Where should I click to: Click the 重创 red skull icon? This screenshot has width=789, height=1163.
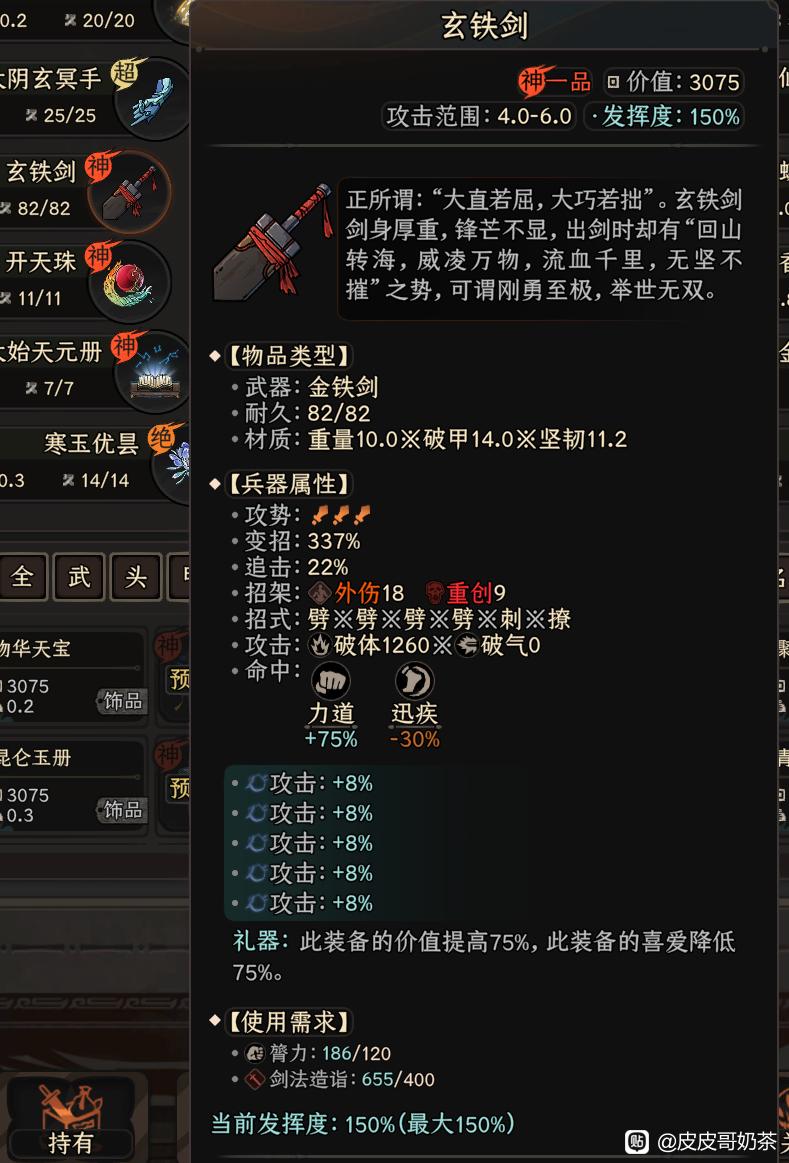click(435, 593)
